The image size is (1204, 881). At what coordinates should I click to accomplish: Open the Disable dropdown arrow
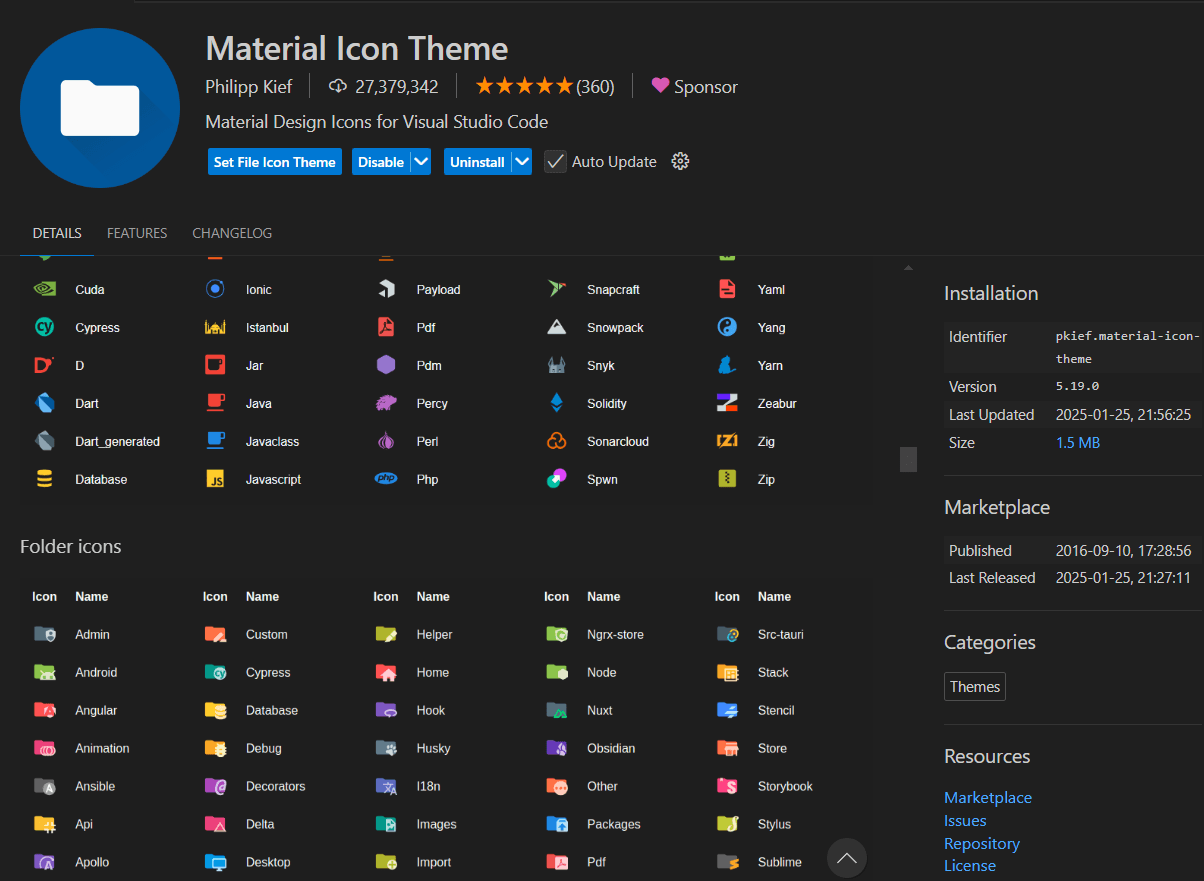(421, 162)
